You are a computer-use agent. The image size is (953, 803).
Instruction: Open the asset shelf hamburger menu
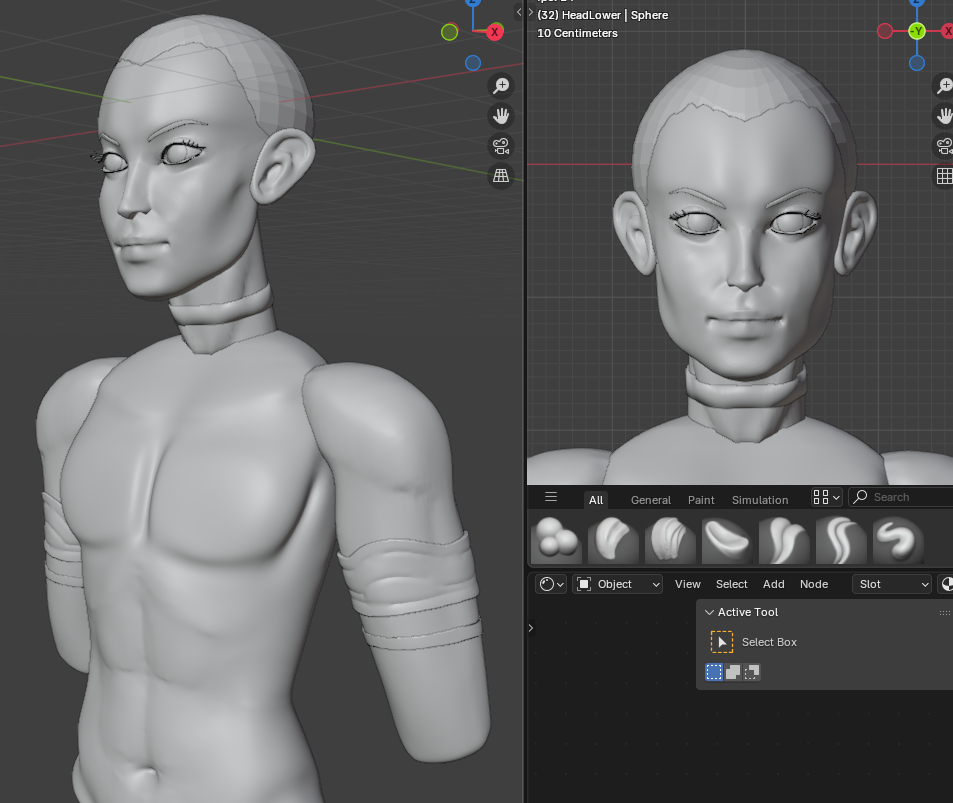tap(550, 497)
